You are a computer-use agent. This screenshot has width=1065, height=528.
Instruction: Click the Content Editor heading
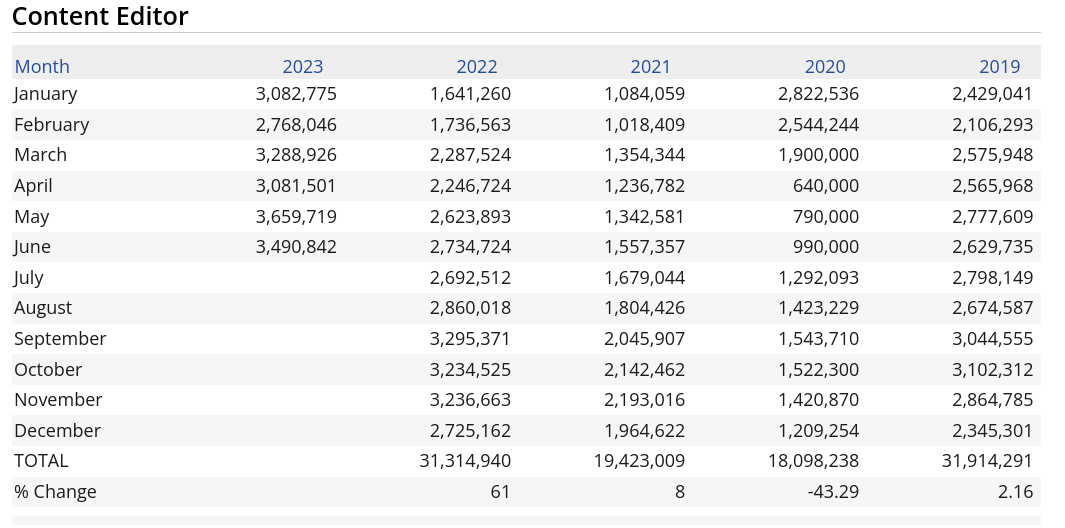(x=100, y=16)
